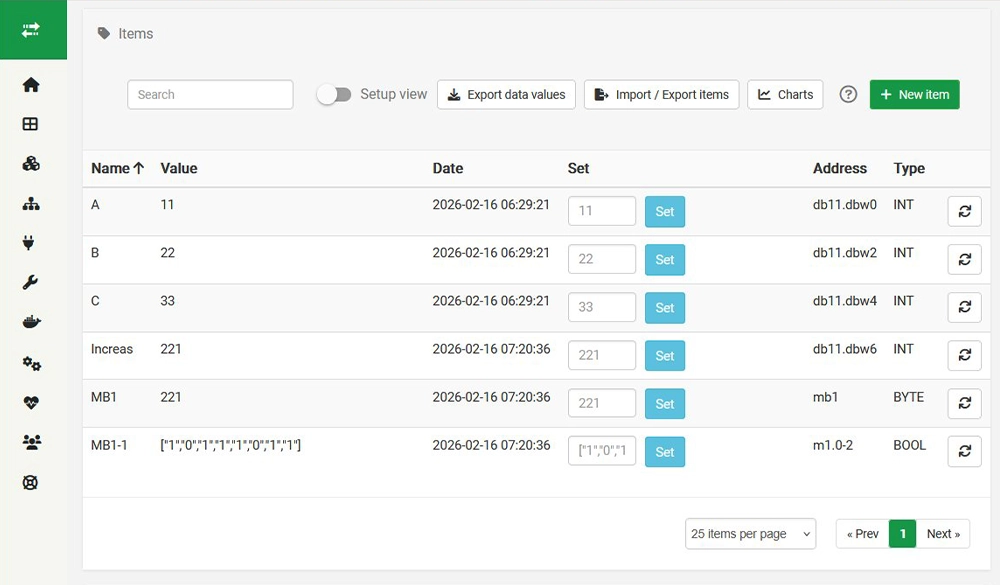Toggle the Setup view switch
Viewport: 1000px width, 585px height.
coord(334,95)
